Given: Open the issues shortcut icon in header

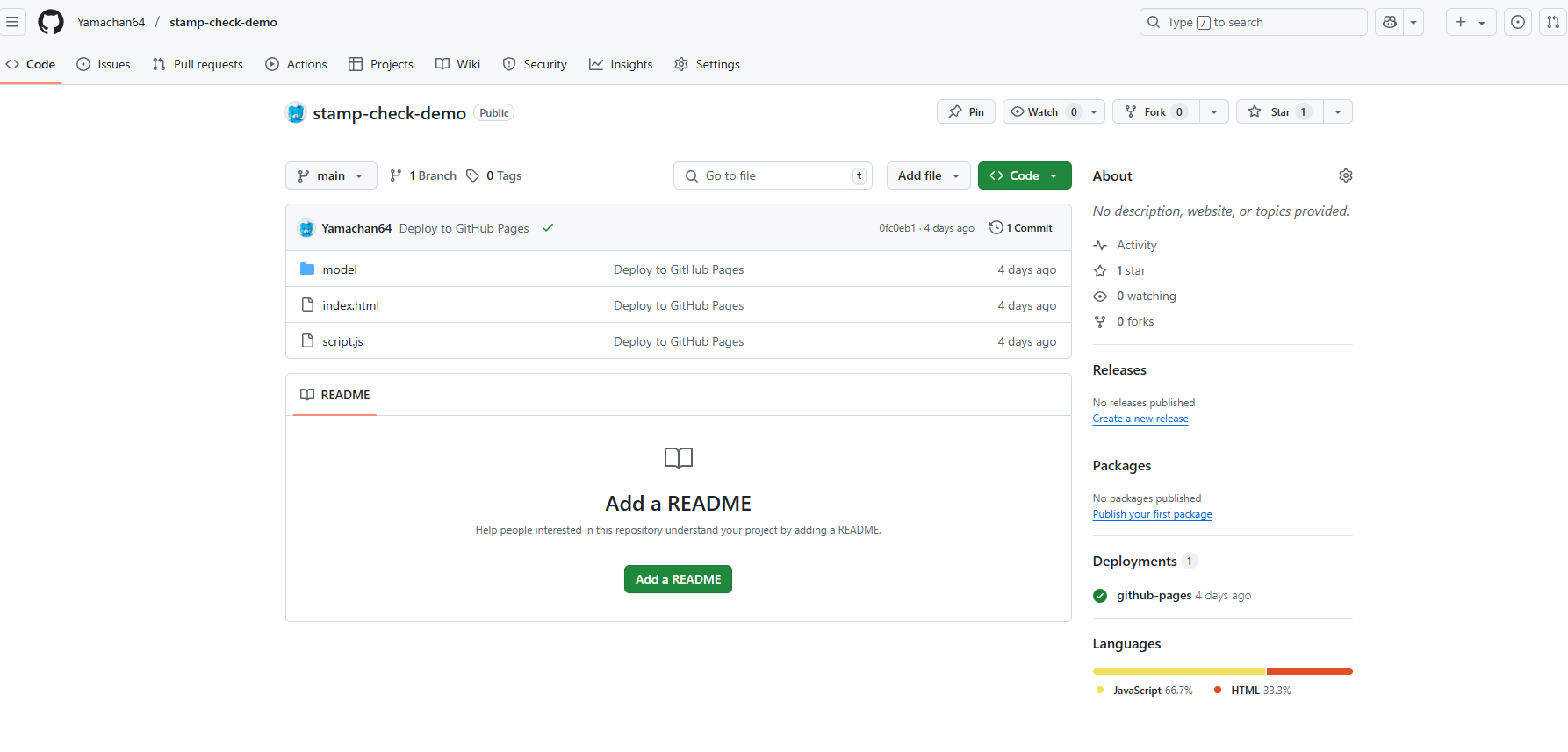Looking at the screenshot, I should [x=1518, y=22].
